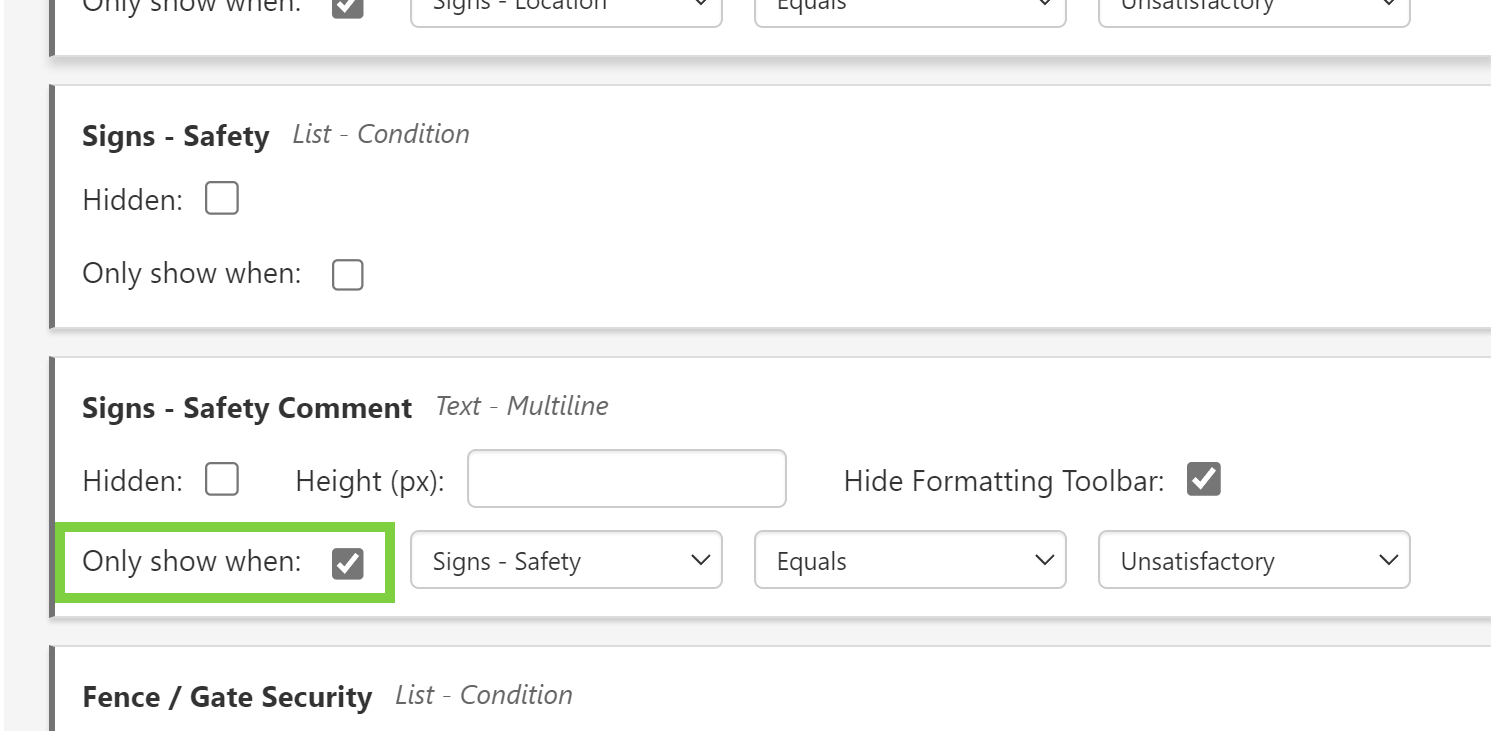
Task: Check the unchecked "Only show when" box
Action: [x=347, y=274]
